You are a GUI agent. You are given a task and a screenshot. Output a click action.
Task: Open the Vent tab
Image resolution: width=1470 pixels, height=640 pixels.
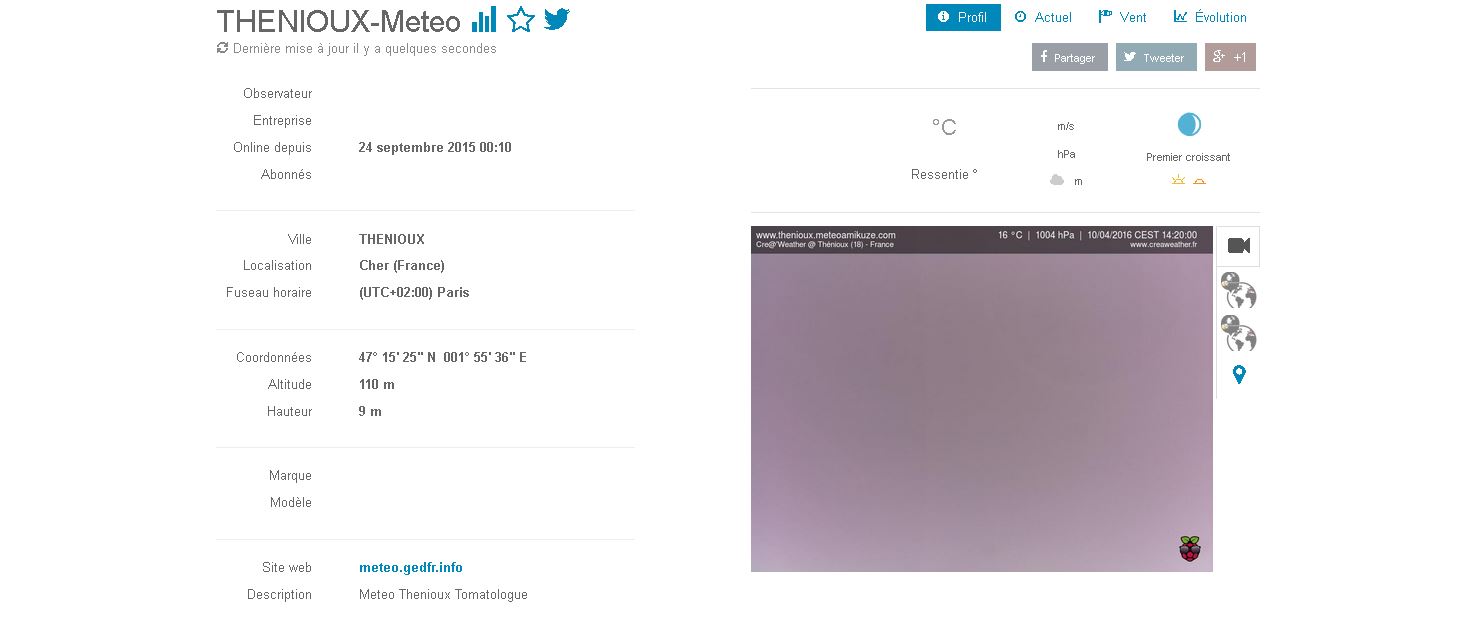(x=1123, y=17)
